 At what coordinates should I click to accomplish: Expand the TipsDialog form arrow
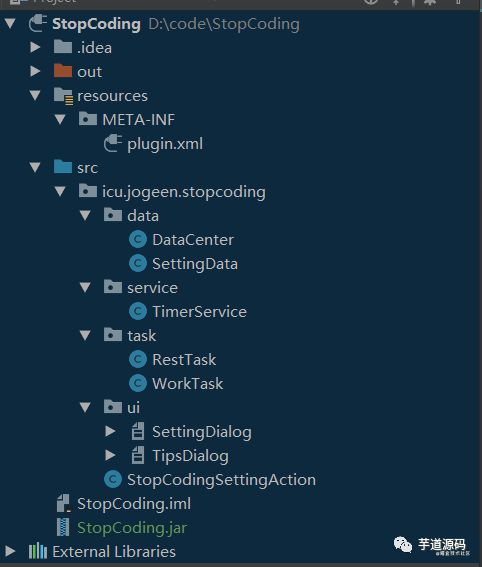click(110, 455)
